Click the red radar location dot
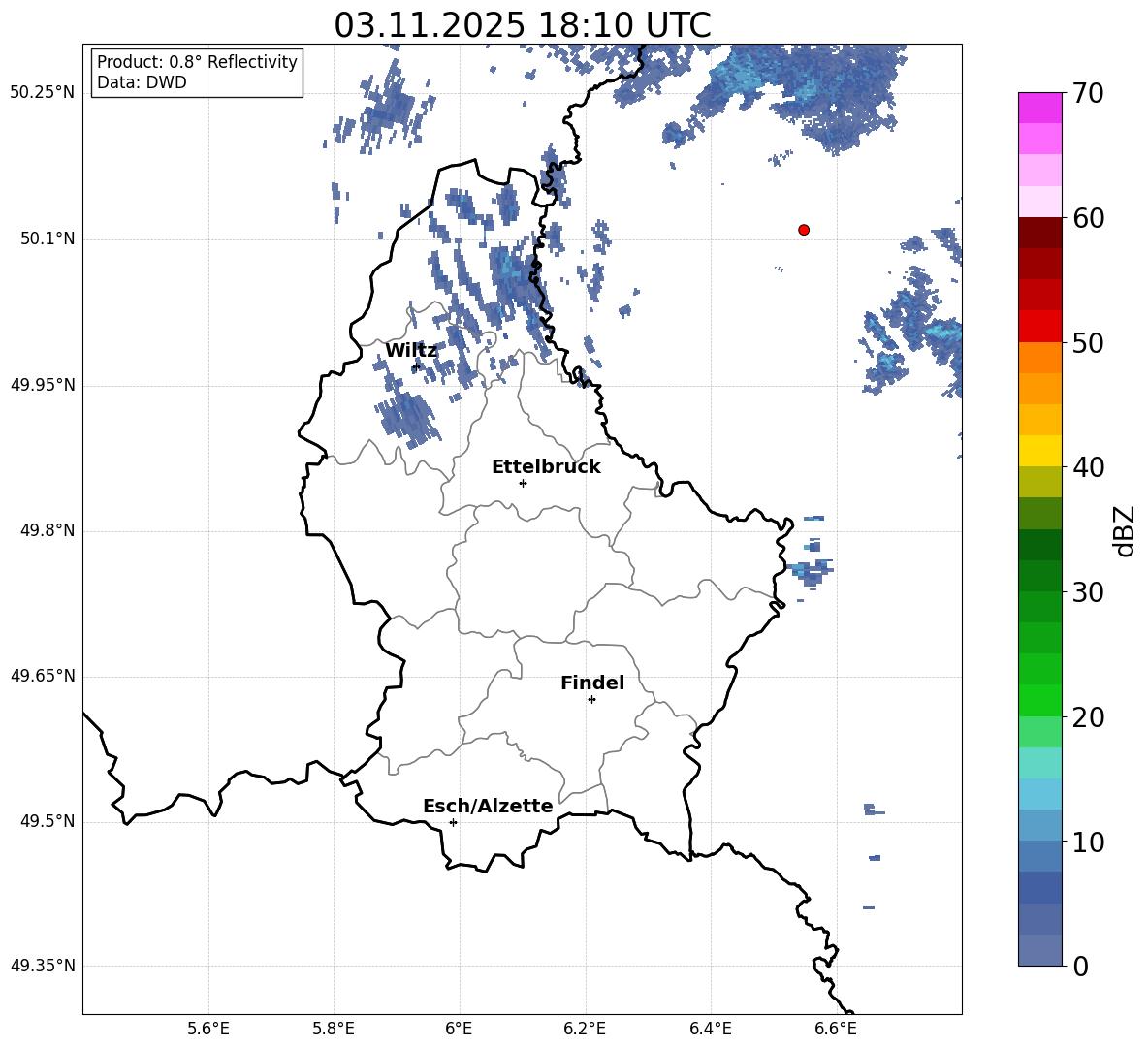 click(x=804, y=230)
